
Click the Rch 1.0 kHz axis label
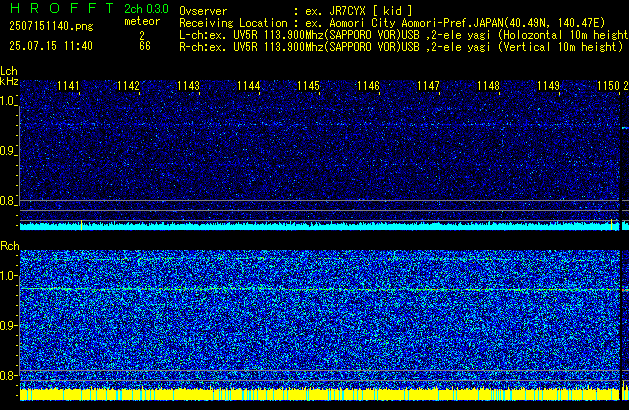[8, 276]
